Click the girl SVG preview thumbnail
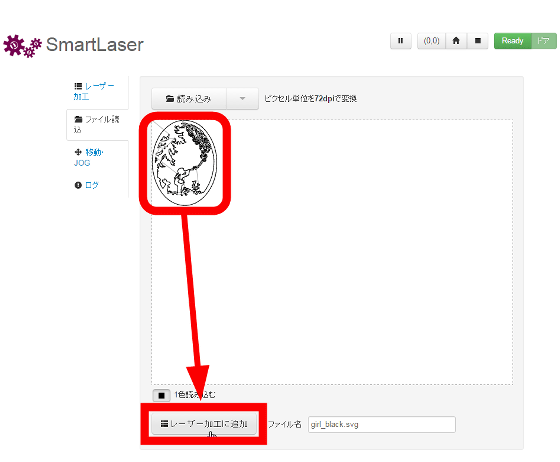The width and height of the screenshot is (560, 462). pyautogui.click(x=184, y=163)
